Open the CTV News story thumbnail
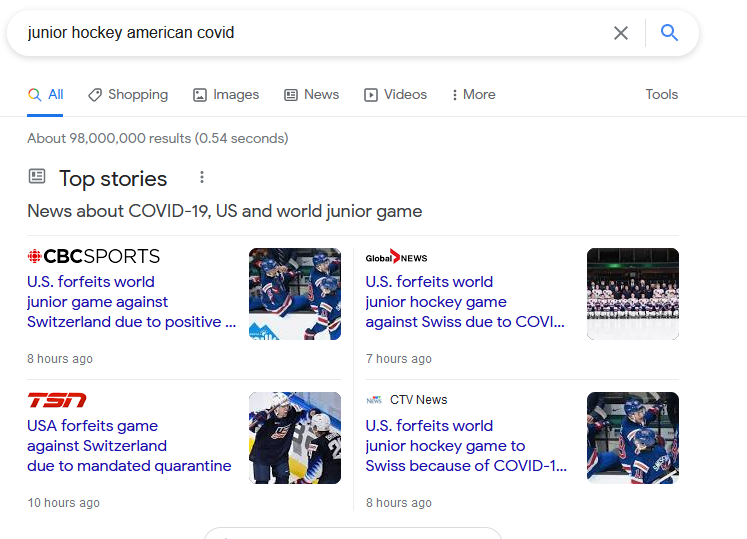The width and height of the screenshot is (747, 539). tap(633, 438)
